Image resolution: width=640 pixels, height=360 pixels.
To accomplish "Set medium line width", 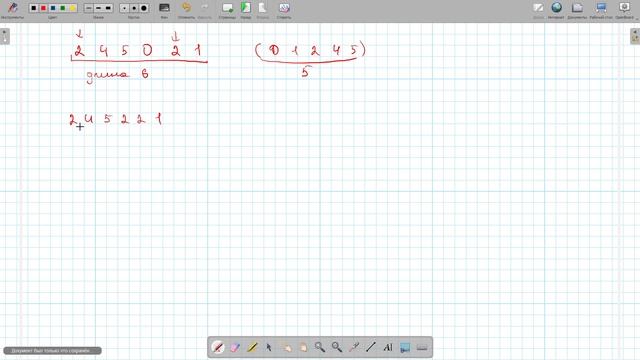I will [x=98, y=8].
